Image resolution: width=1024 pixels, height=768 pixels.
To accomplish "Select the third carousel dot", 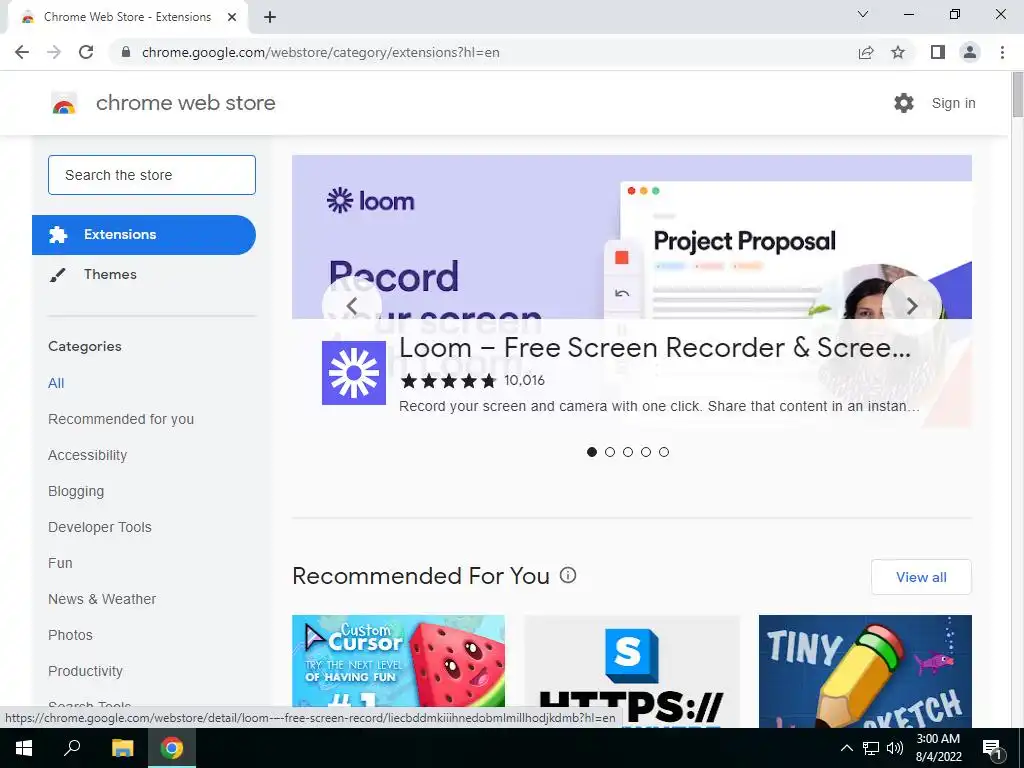I will (628, 452).
